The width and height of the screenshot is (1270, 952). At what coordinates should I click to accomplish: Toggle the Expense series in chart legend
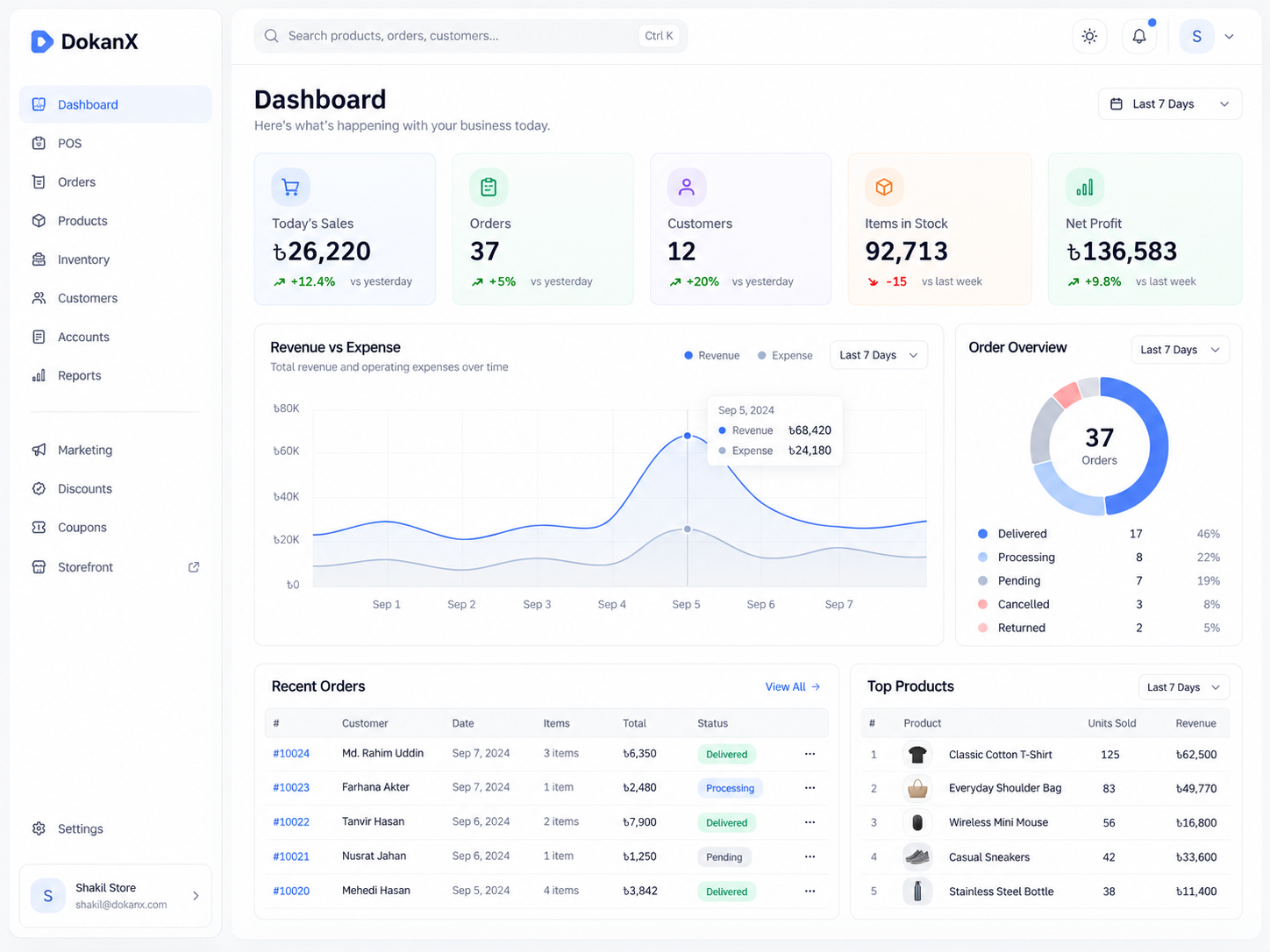tap(785, 355)
